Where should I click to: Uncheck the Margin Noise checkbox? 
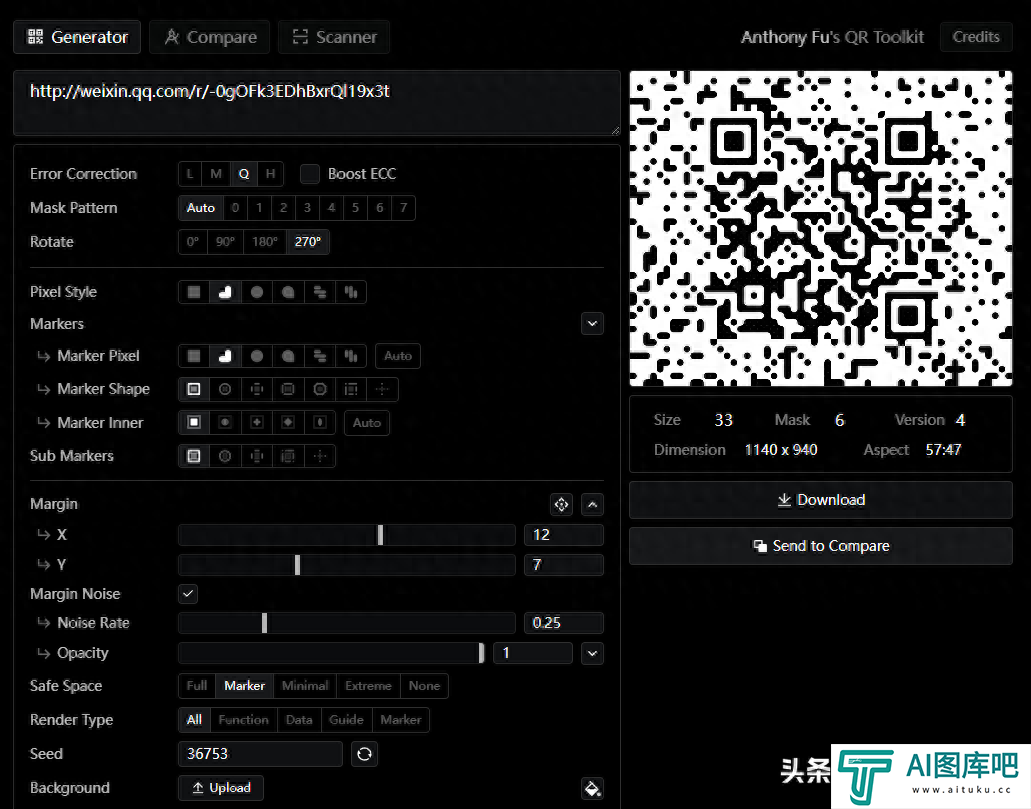[x=188, y=594]
